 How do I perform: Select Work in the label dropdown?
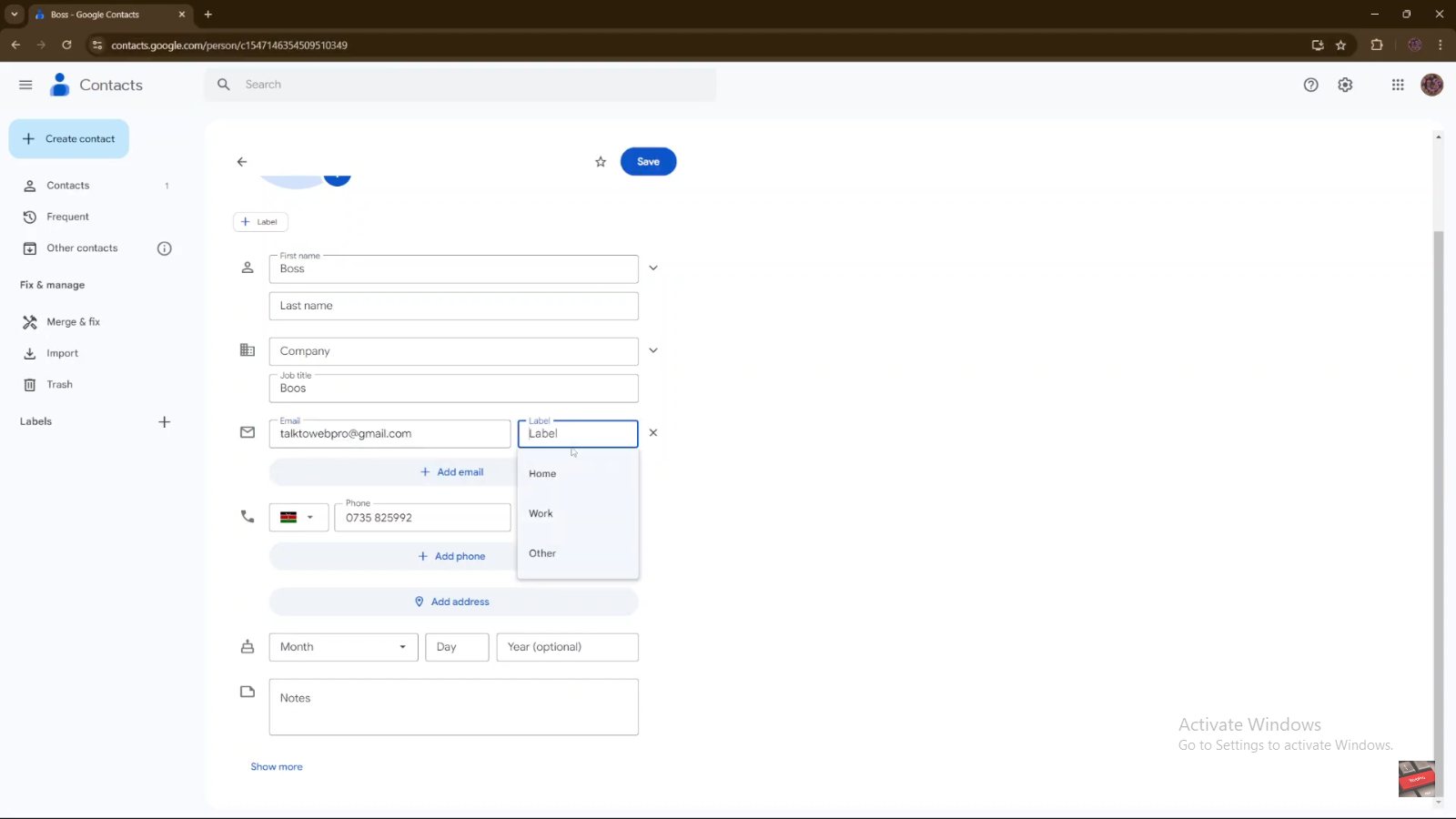[578, 513]
